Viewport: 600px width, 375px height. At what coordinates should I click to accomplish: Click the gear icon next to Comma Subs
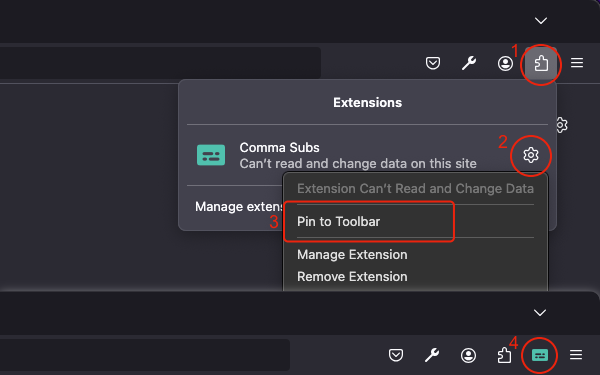tap(531, 155)
